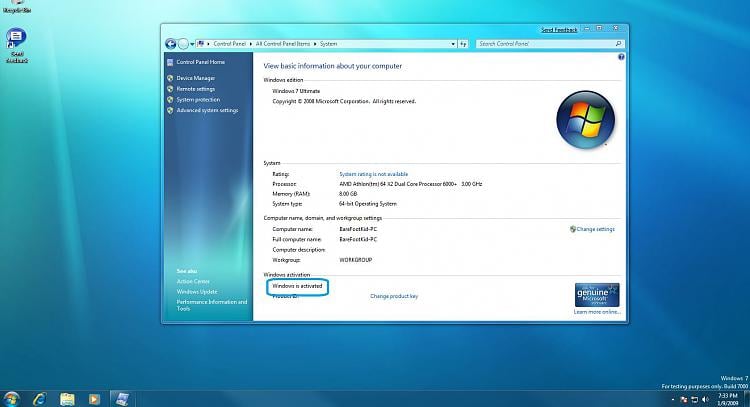The image size is (750, 407).
Task: Expand arrow after Control Panel breadcrumb
Action: coord(251,44)
